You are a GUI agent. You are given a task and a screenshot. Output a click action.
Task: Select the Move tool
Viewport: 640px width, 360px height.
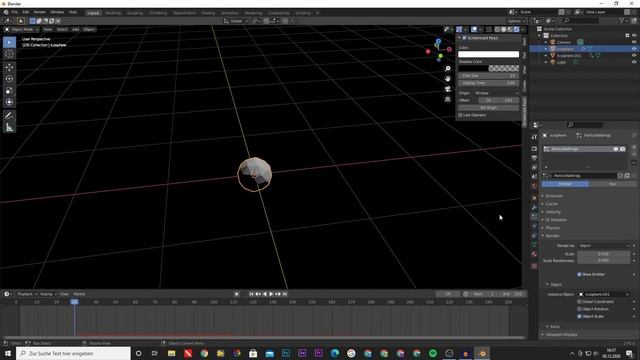(9, 67)
